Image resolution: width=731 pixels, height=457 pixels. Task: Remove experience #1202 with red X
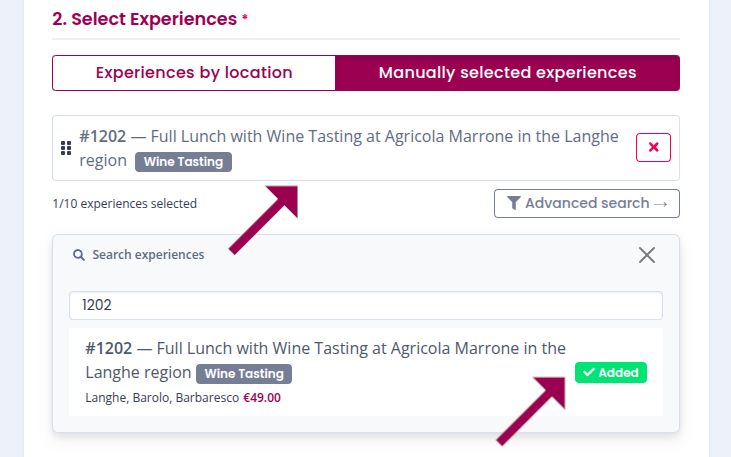click(653, 147)
